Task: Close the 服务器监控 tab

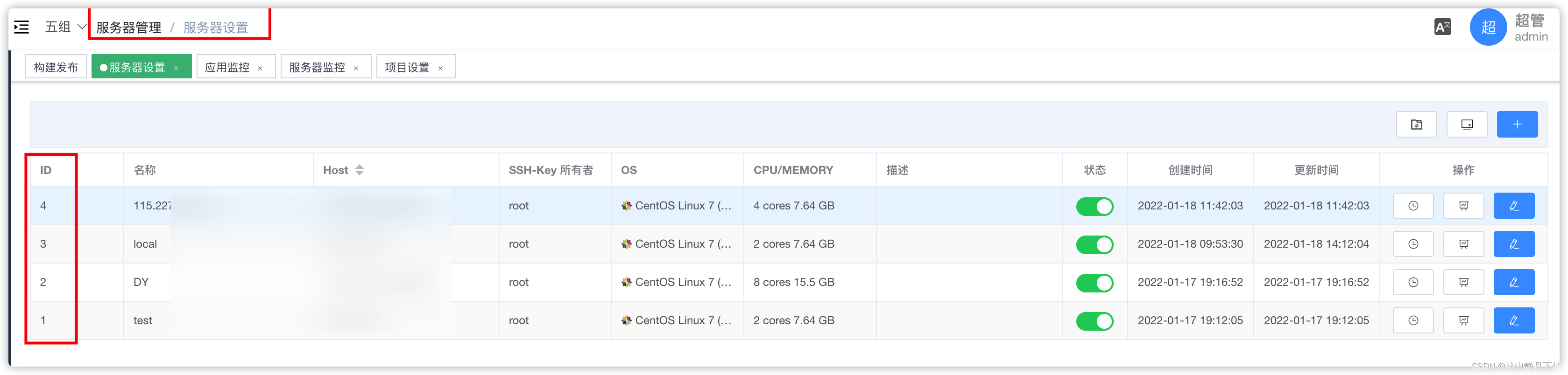Action: coord(355,69)
